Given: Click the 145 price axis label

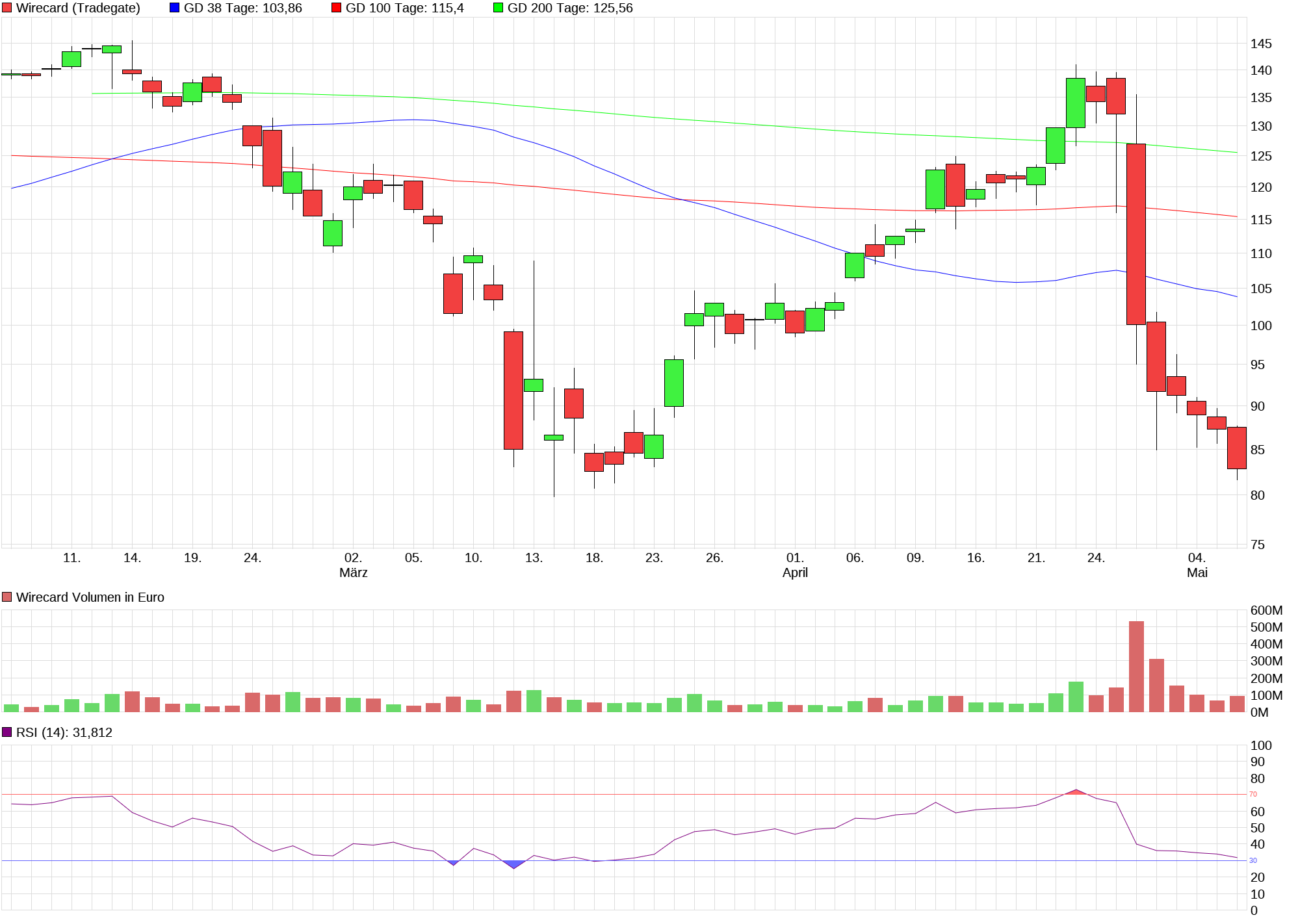Looking at the screenshot, I should click(1261, 44).
